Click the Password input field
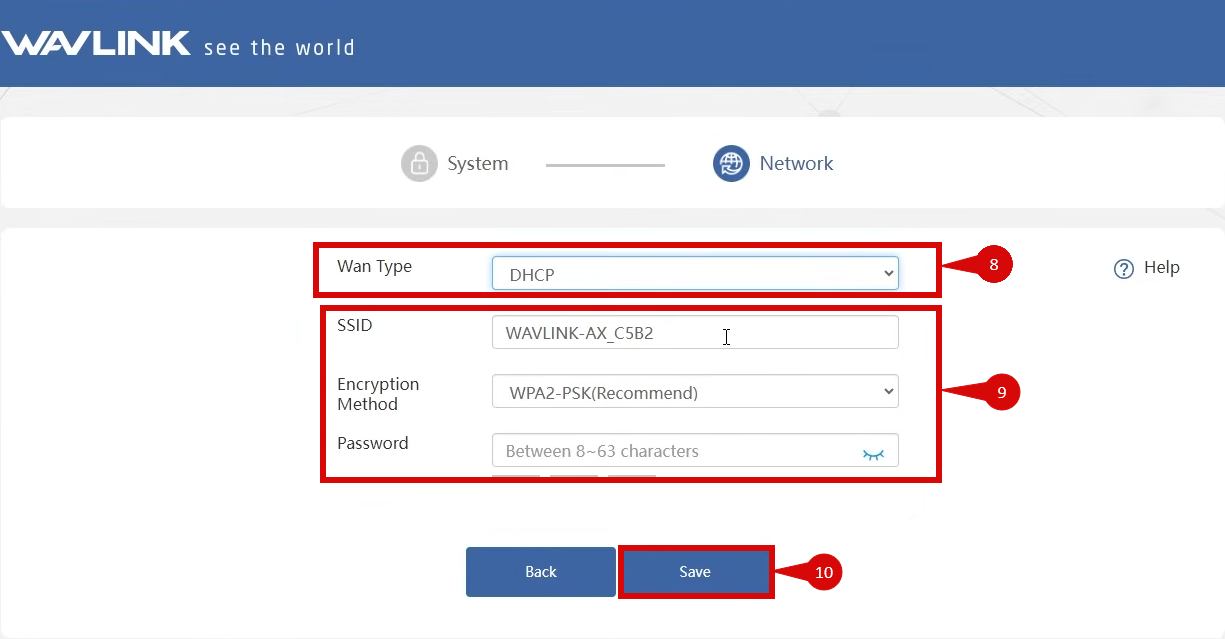This screenshot has height=639, width=1225. click(x=695, y=451)
